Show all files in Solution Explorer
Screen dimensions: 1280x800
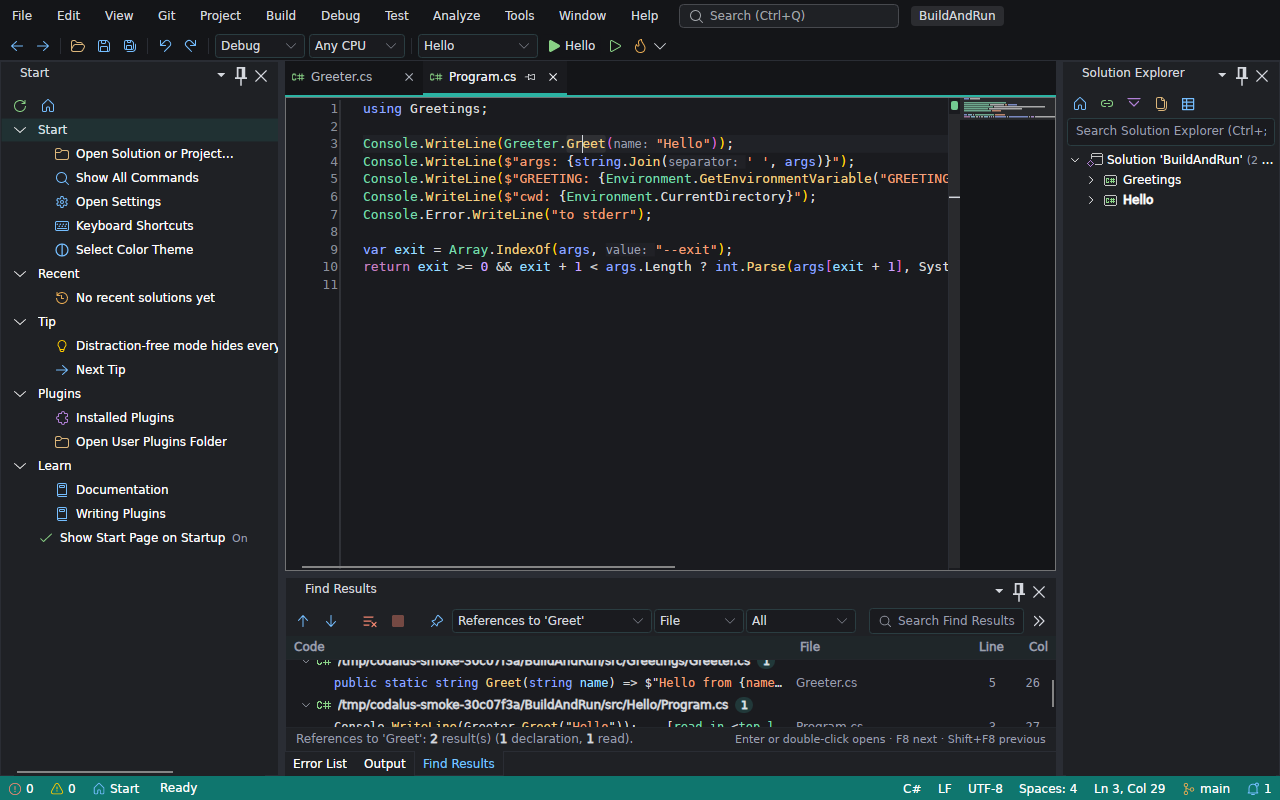pos(1161,104)
